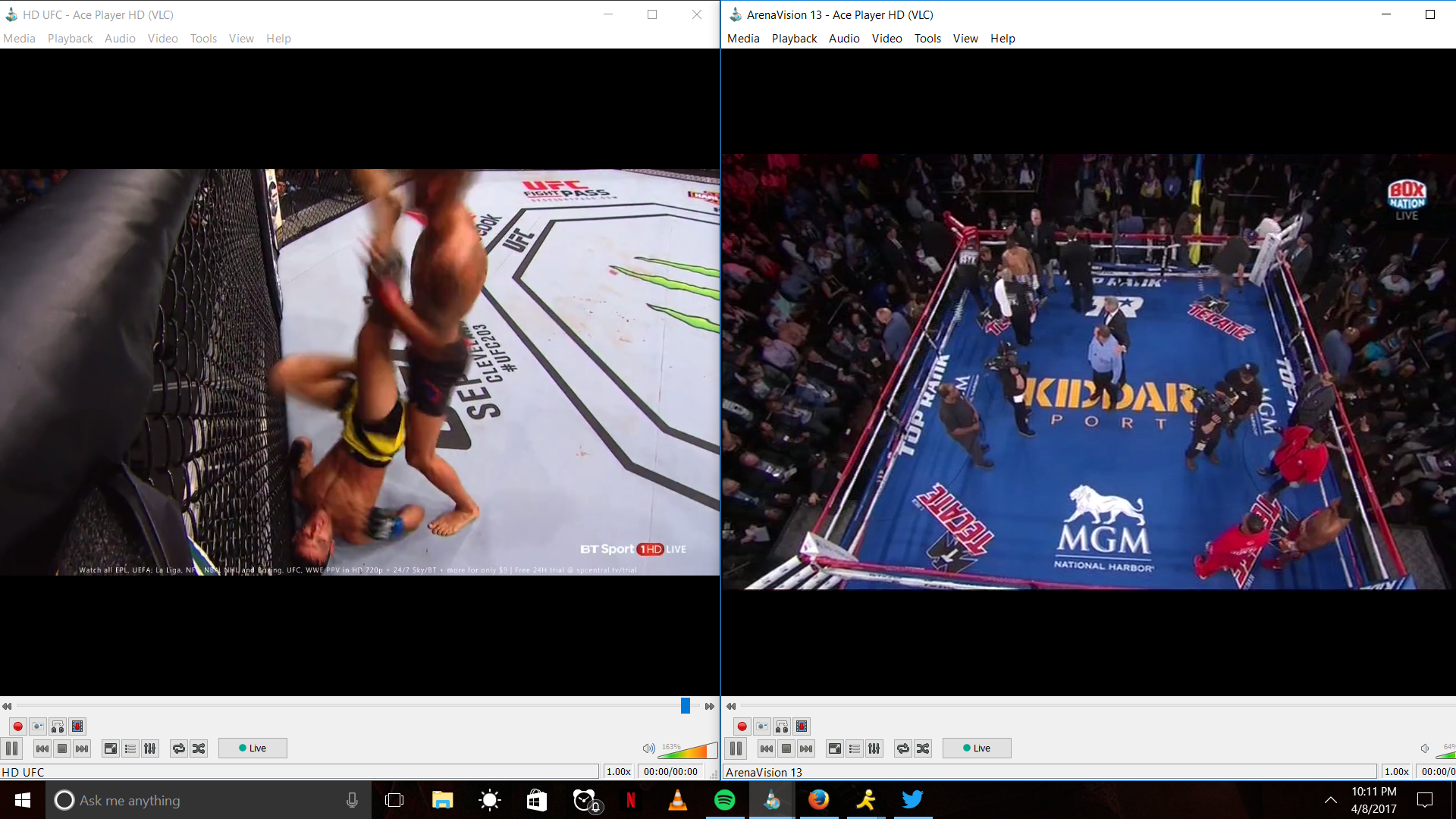Toggle fullscreen in ArenaVision 13 window
Viewport: 1456px width, 819px height.
point(835,748)
